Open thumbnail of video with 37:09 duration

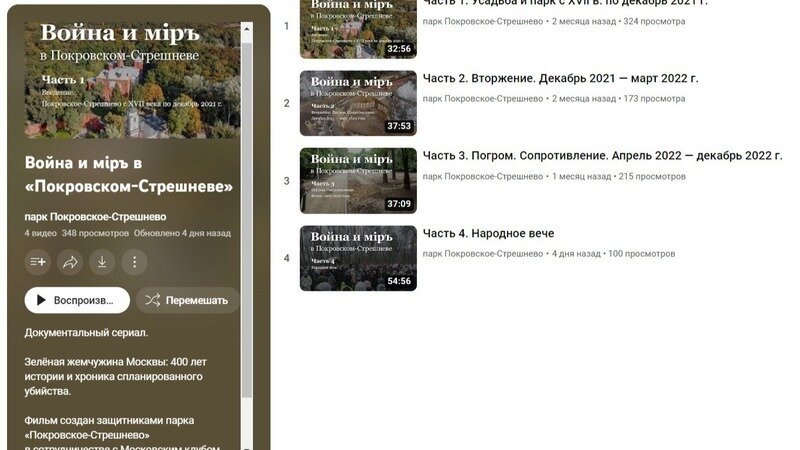click(x=358, y=181)
